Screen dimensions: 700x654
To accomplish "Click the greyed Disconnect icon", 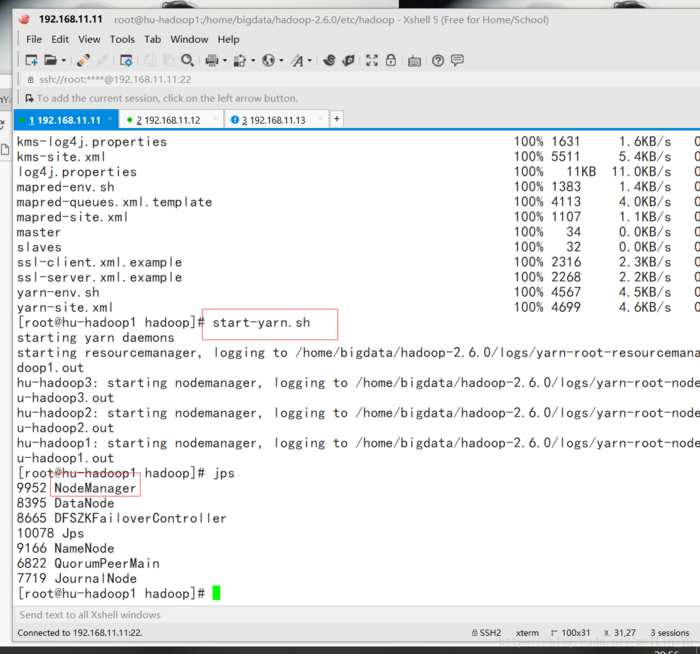I will 102,60.
